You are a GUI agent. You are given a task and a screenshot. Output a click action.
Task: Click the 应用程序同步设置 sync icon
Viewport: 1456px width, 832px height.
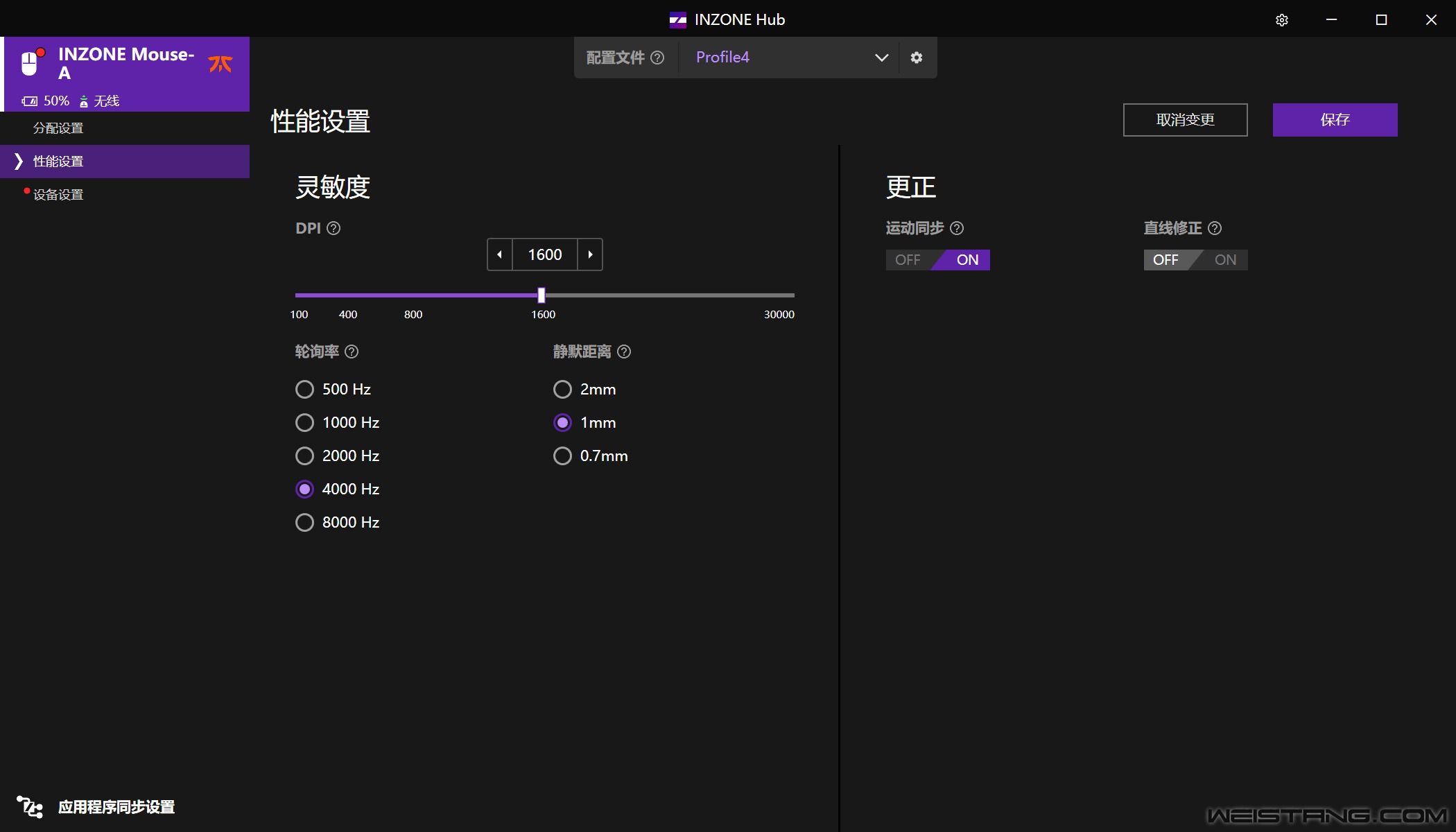click(30, 807)
